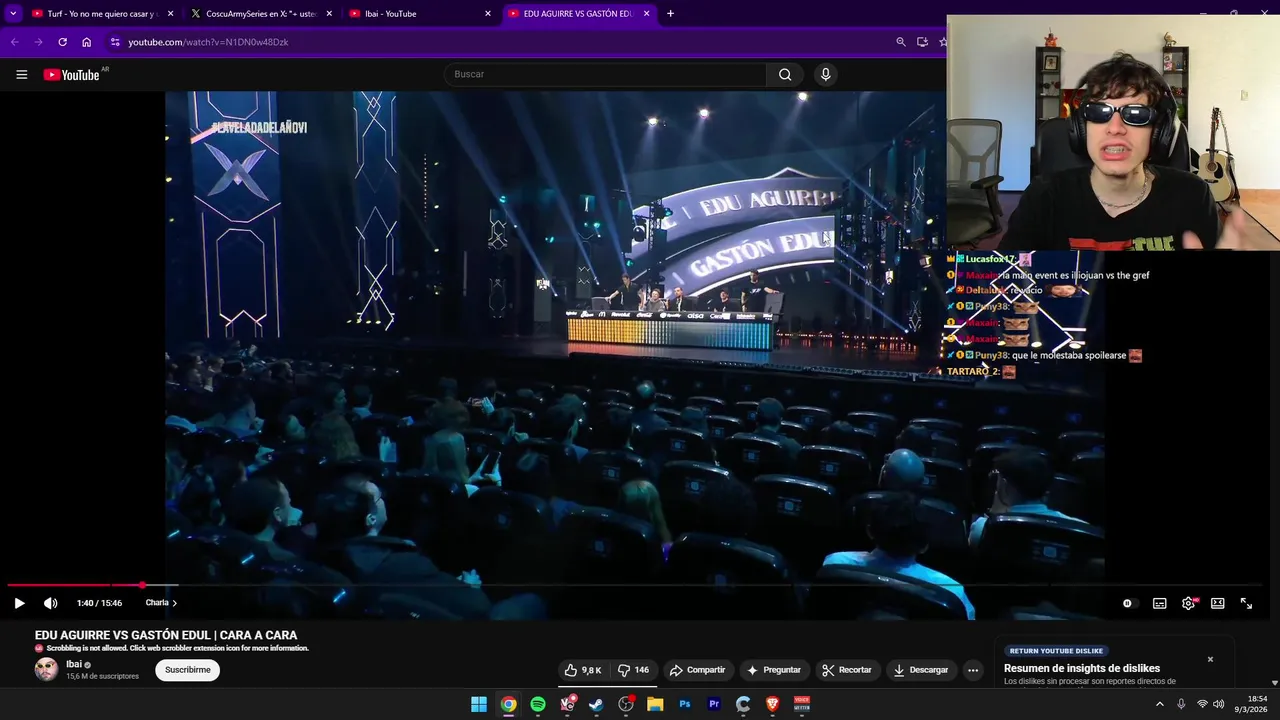Click the system tray microphone icon
Screen dimensions: 1280x720
tap(1181, 704)
